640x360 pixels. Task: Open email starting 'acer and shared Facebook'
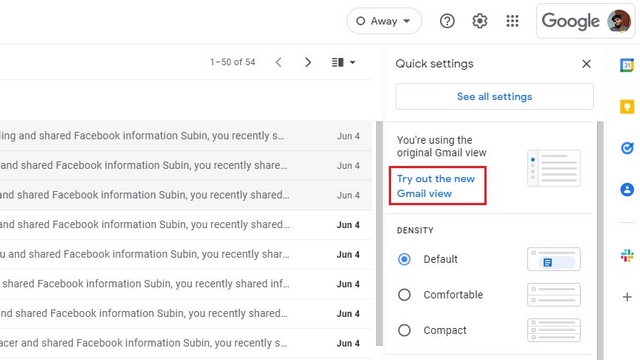point(186,343)
